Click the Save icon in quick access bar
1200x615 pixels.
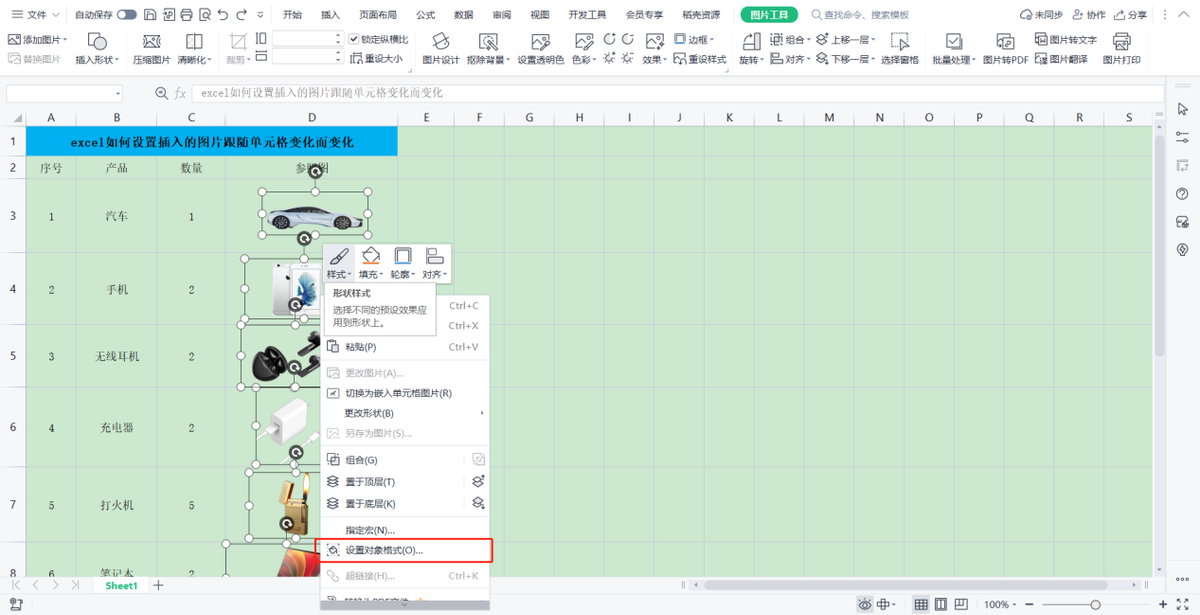click(x=149, y=15)
